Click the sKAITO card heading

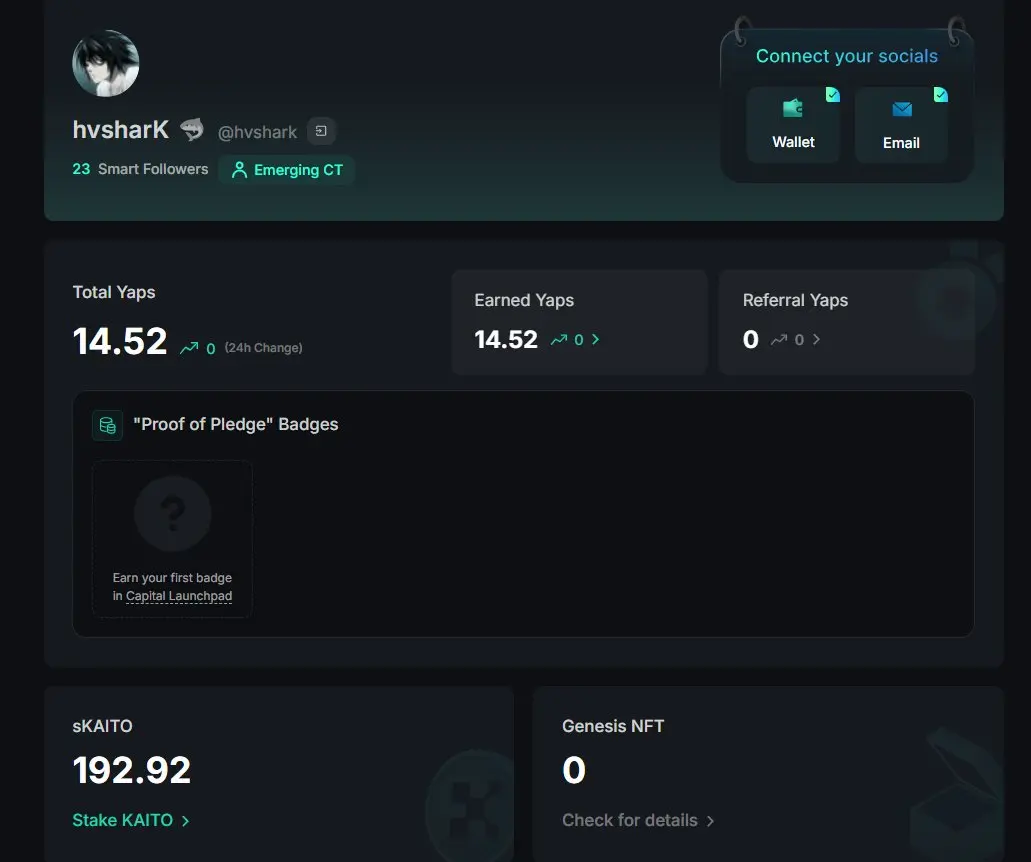pyautogui.click(x=102, y=726)
